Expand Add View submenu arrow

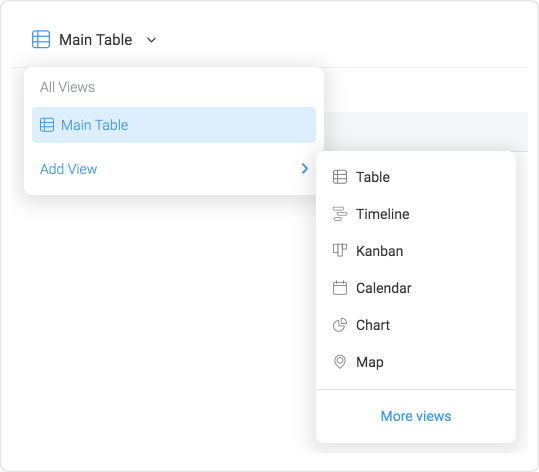point(305,168)
